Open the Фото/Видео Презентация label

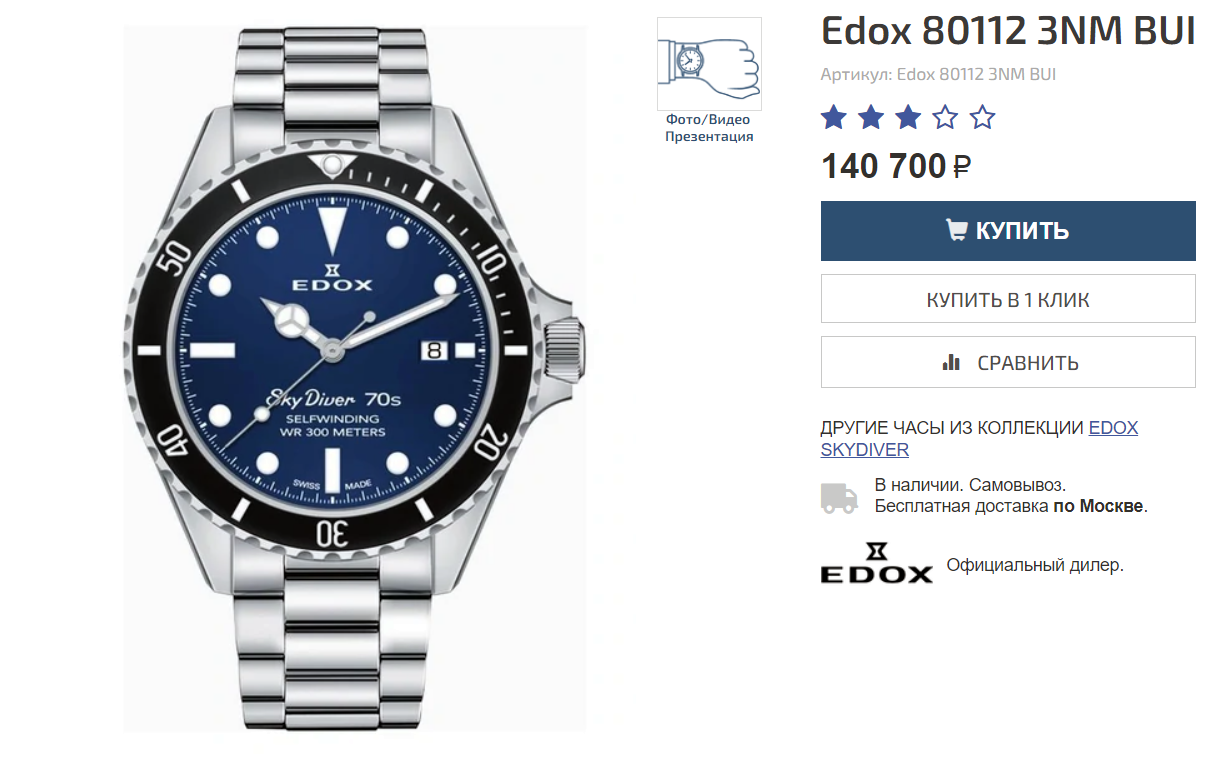(709, 128)
